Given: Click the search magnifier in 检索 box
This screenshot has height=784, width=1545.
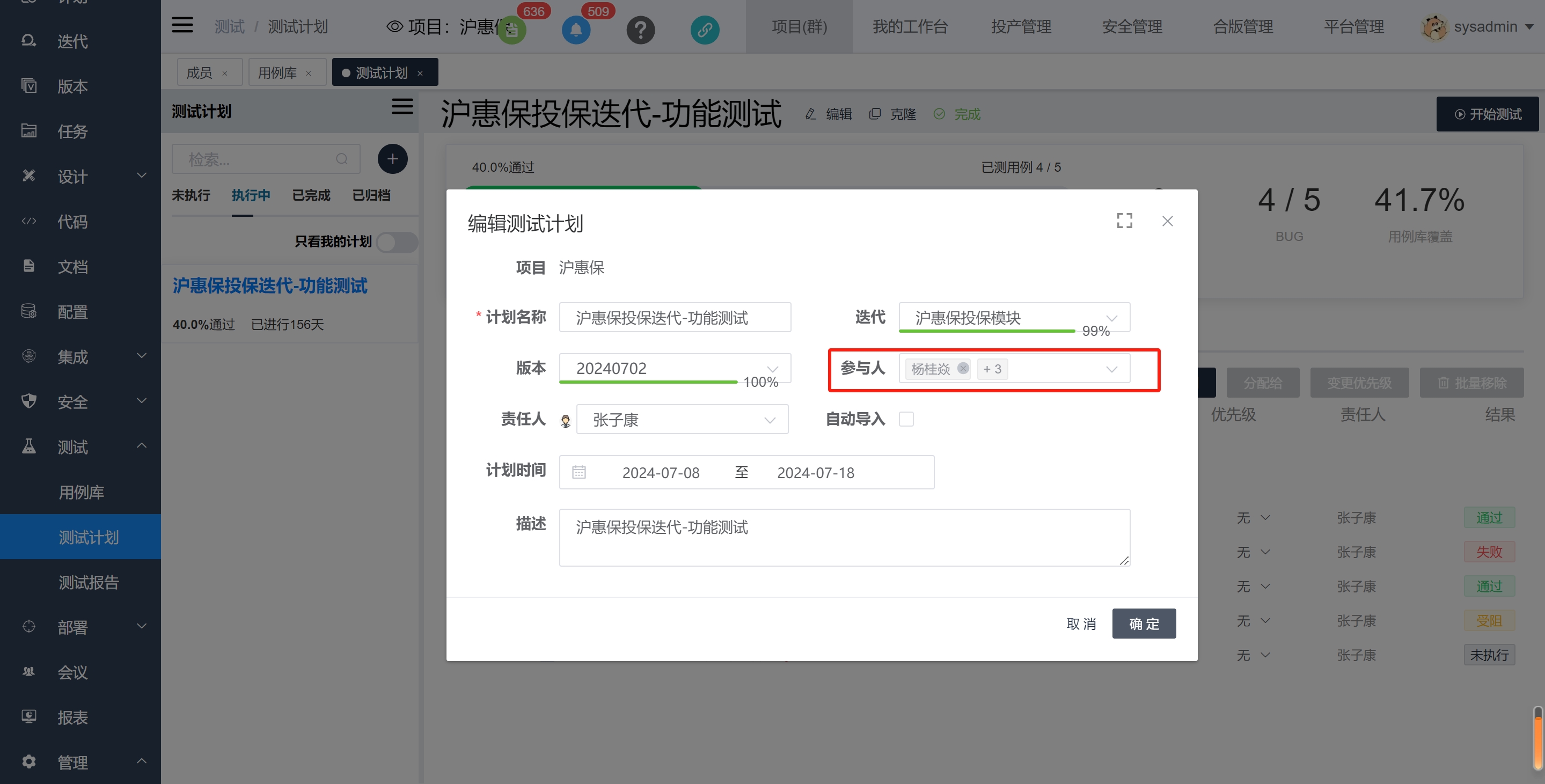Looking at the screenshot, I should (342, 159).
